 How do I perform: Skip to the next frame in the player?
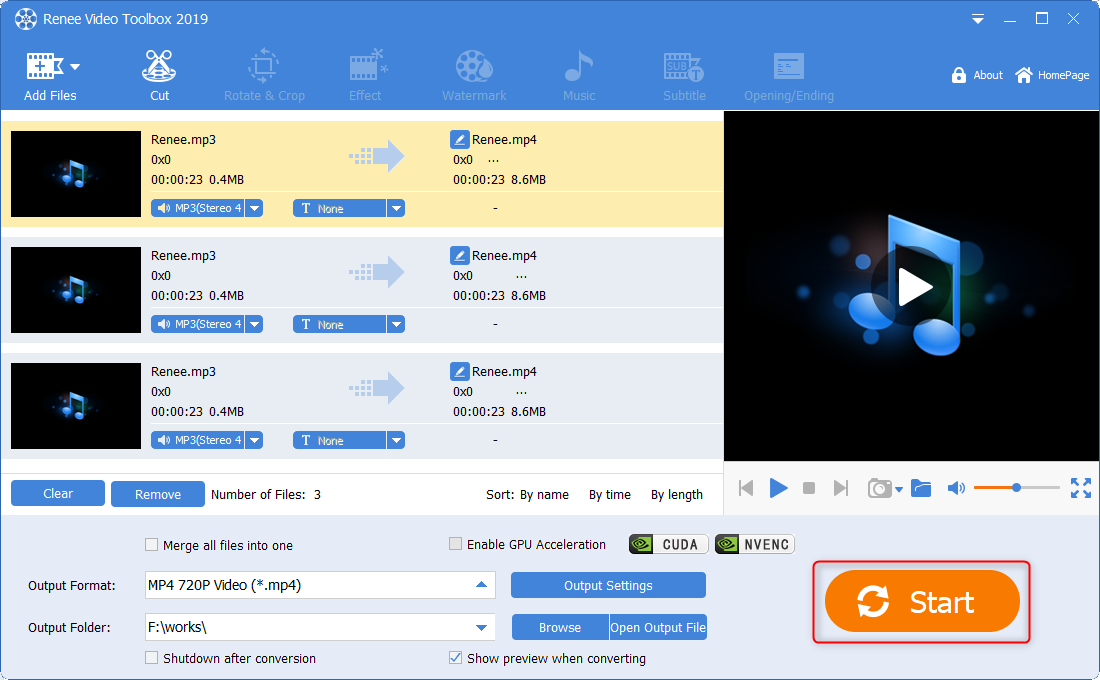[841, 488]
